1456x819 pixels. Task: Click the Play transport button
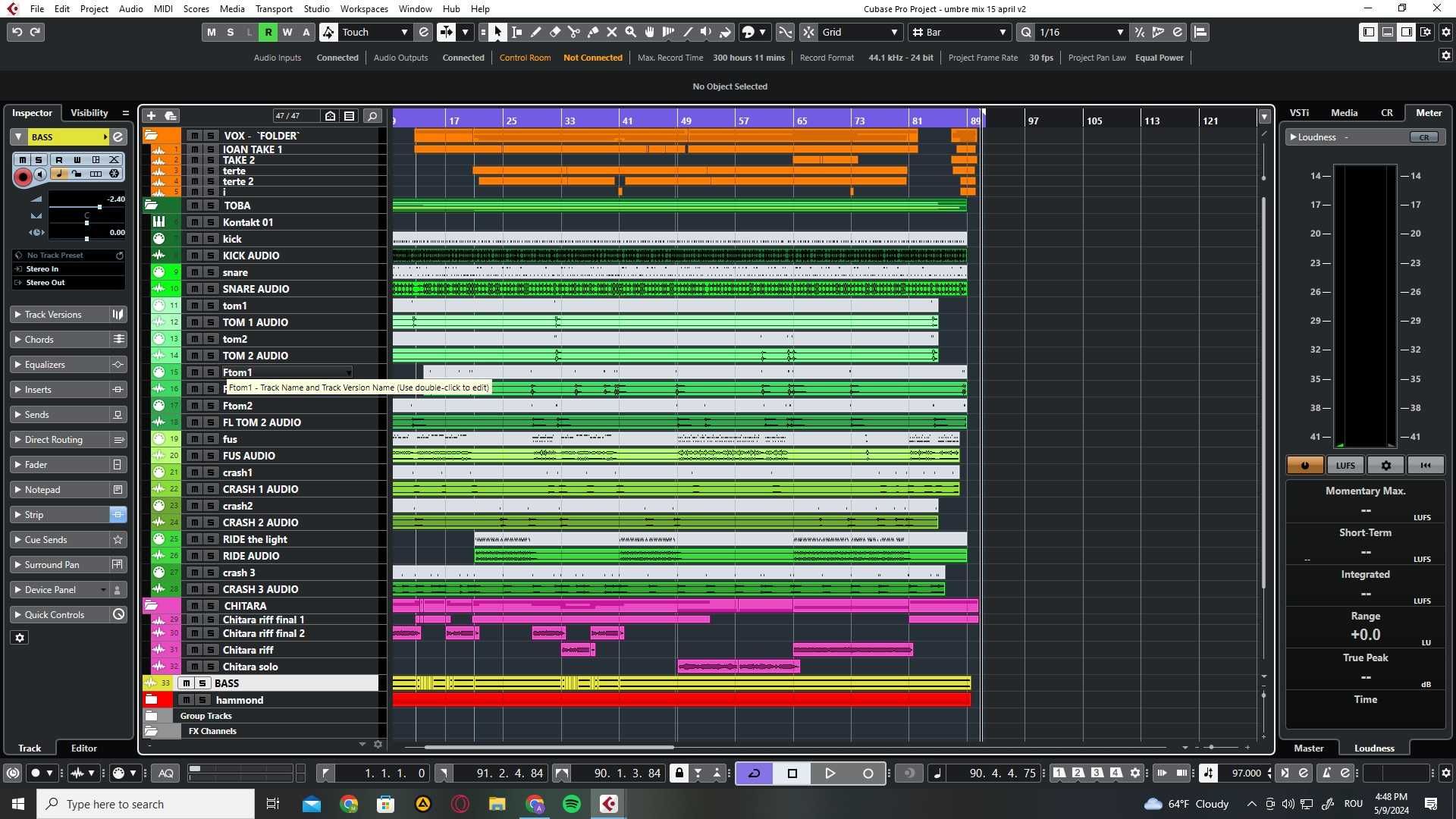click(x=830, y=773)
